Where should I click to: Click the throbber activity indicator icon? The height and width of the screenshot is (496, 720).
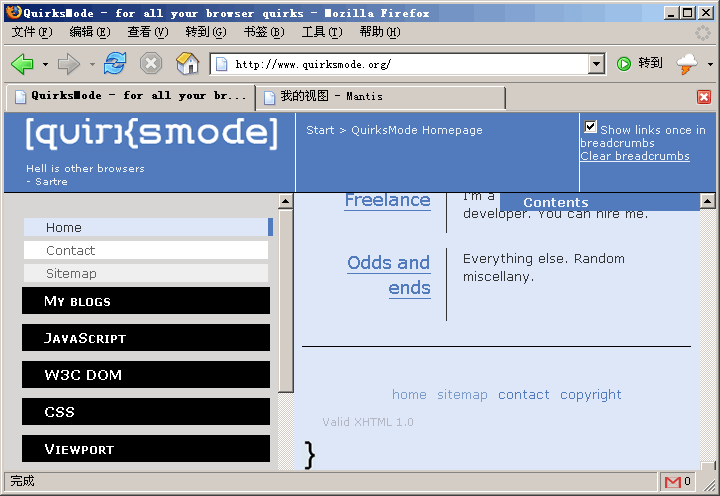coord(703,33)
